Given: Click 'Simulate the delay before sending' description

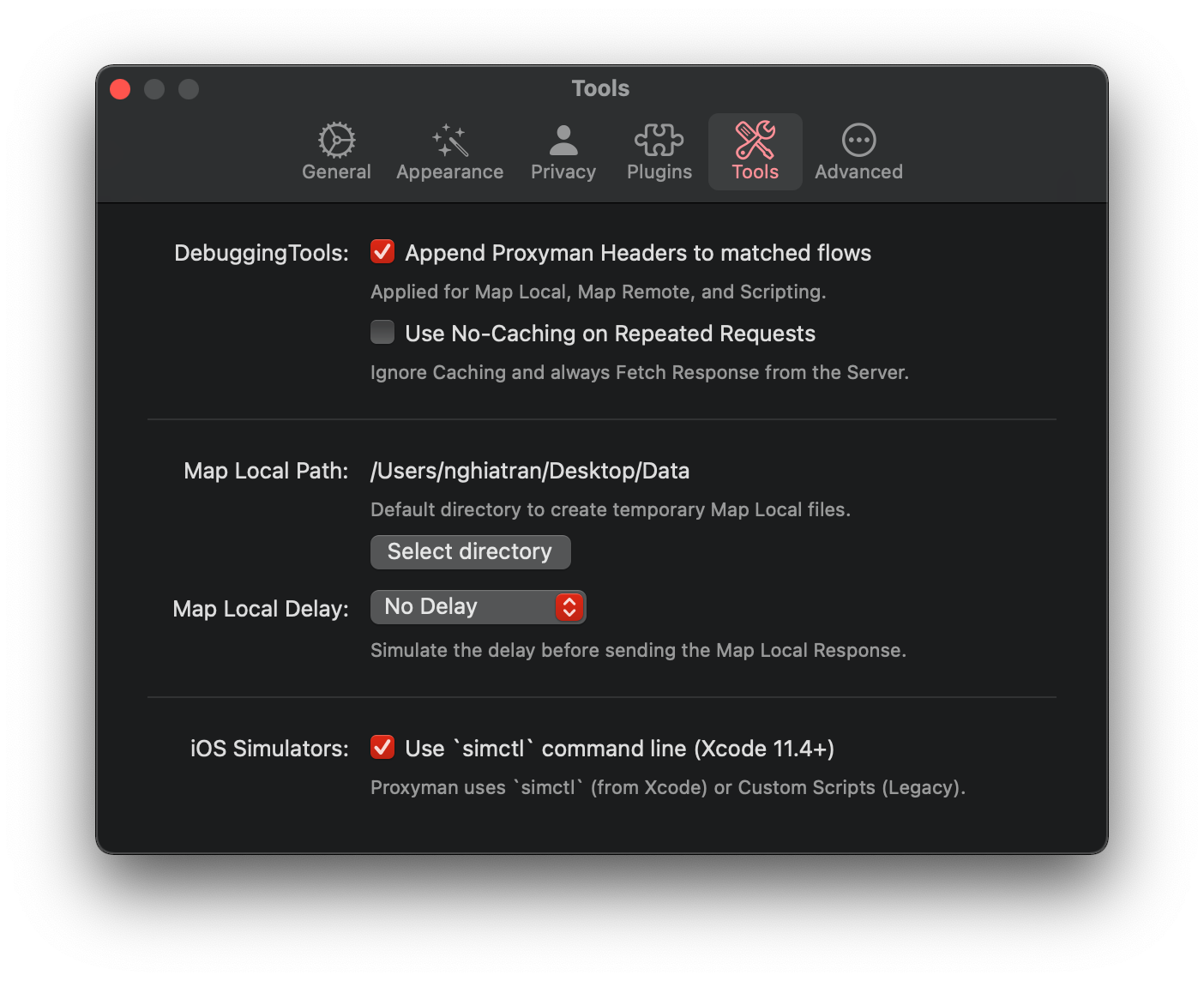Looking at the screenshot, I should pyautogui.click(x=638, y=650).
